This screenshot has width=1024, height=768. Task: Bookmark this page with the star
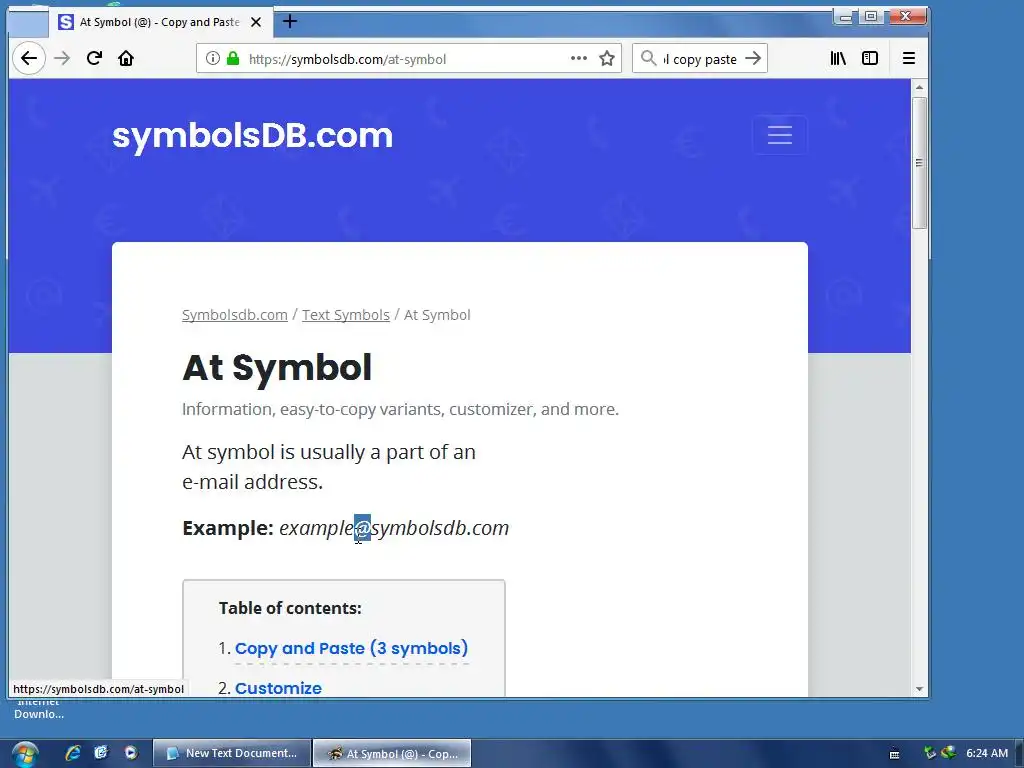click(607, 59)
